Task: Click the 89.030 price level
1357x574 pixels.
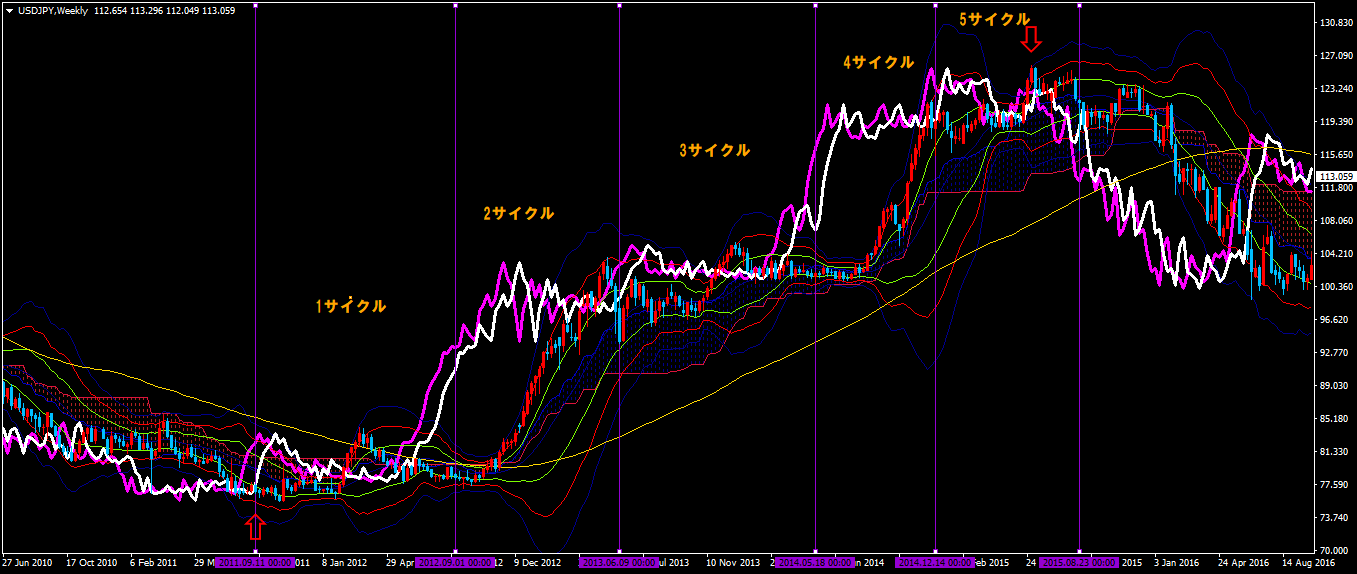Action: (x=1334, y=386)
